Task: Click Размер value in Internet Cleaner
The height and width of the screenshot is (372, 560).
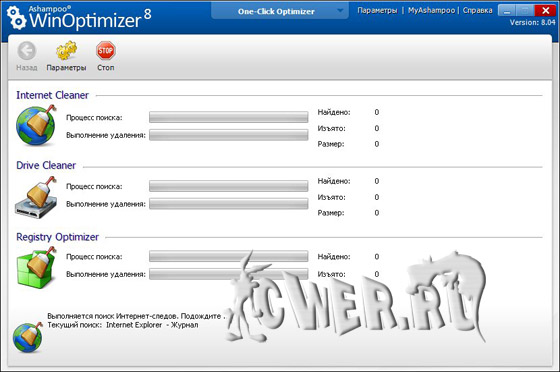Action: click(x=377, y=144)
